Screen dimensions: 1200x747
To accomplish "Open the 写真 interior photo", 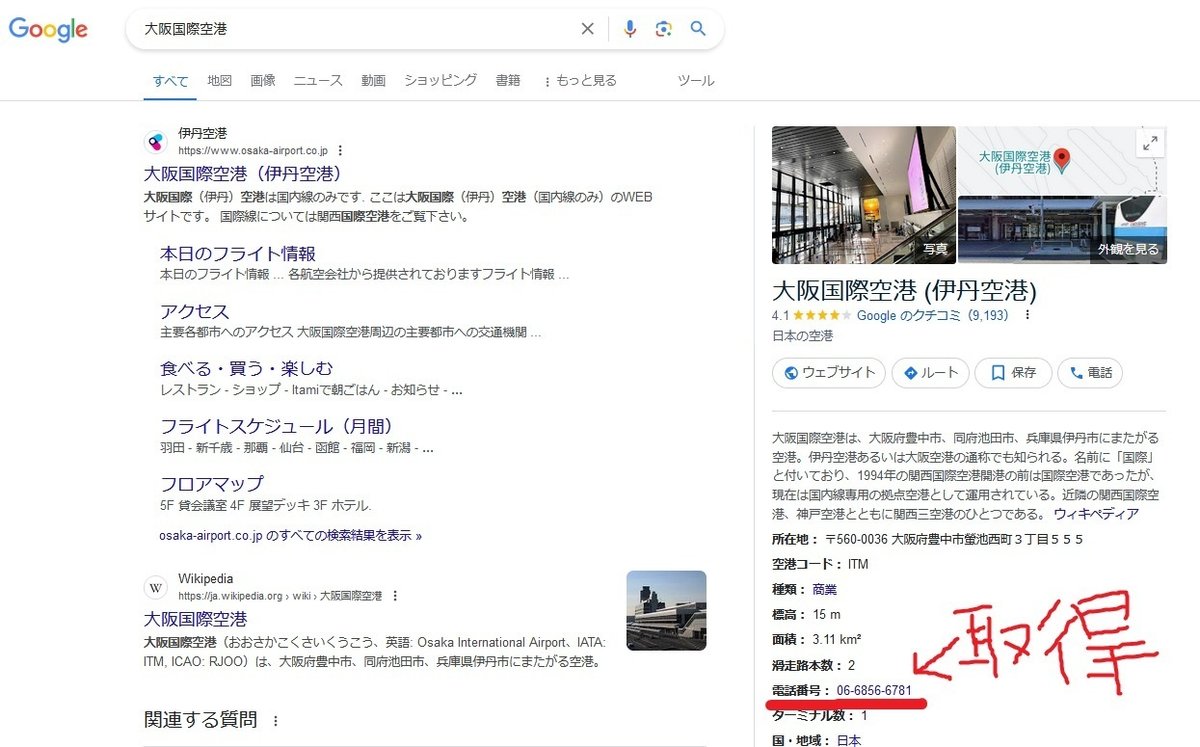I will point(864,195).
